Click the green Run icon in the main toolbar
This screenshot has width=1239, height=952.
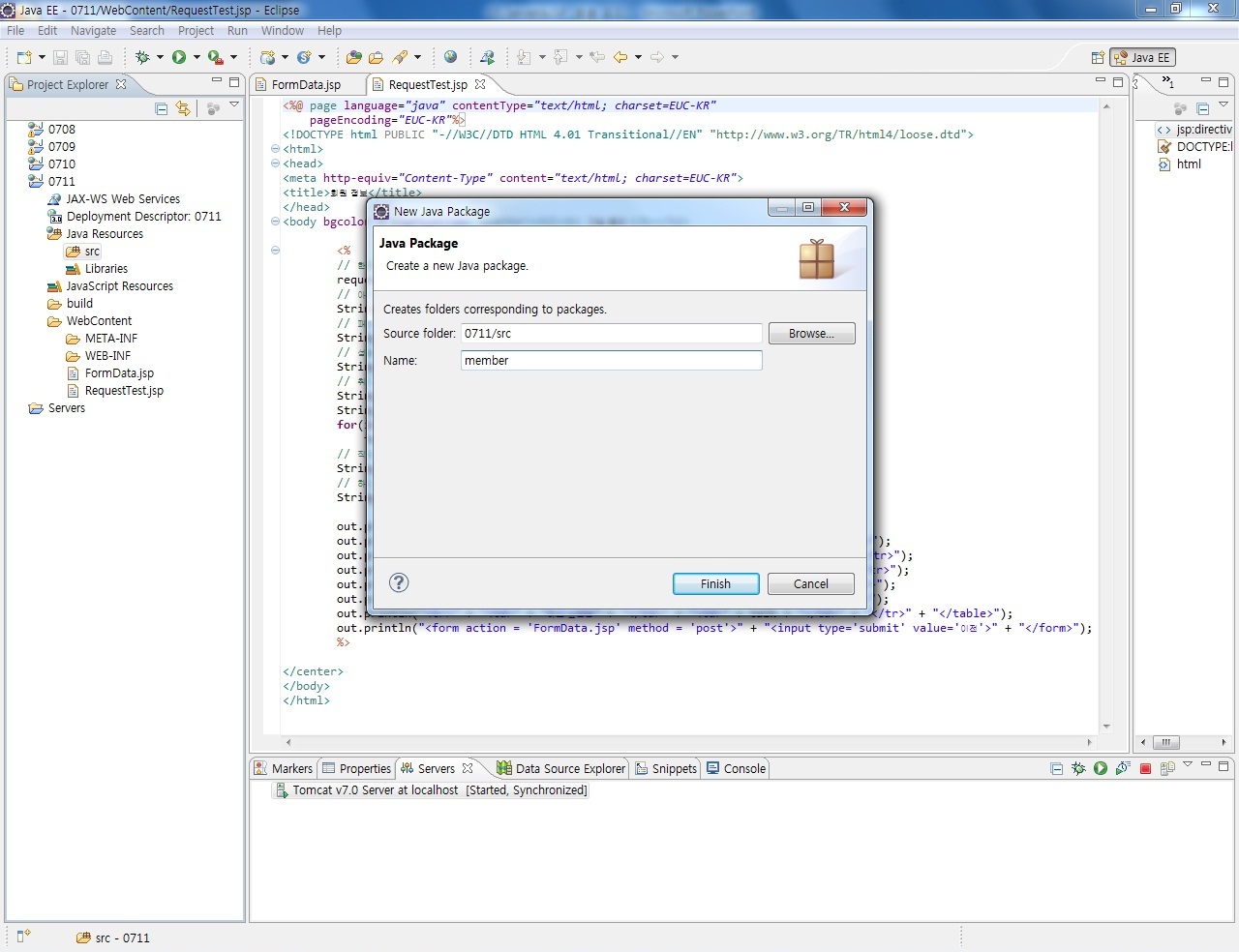[x=179, y=57]
